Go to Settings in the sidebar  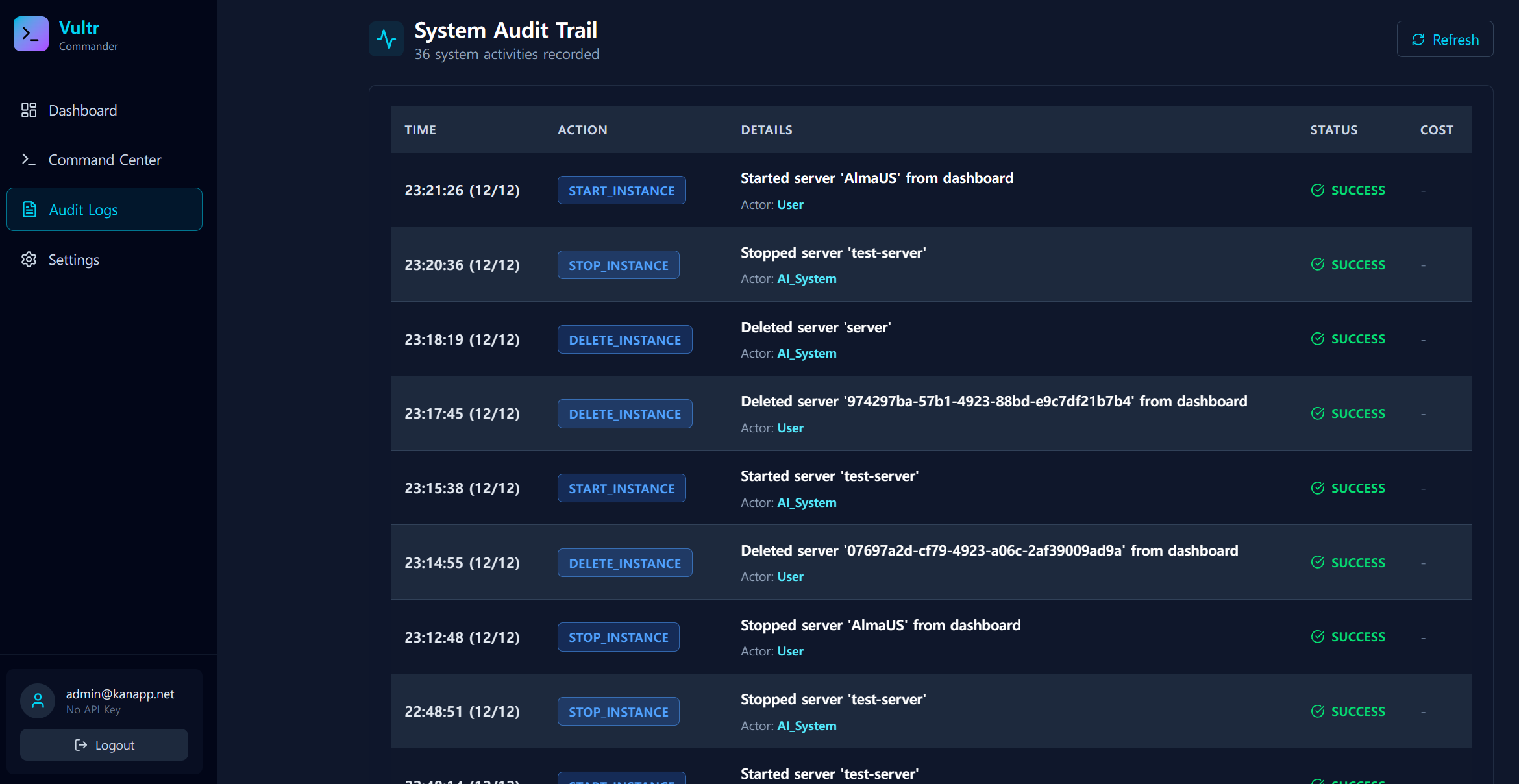coord(74,260)
